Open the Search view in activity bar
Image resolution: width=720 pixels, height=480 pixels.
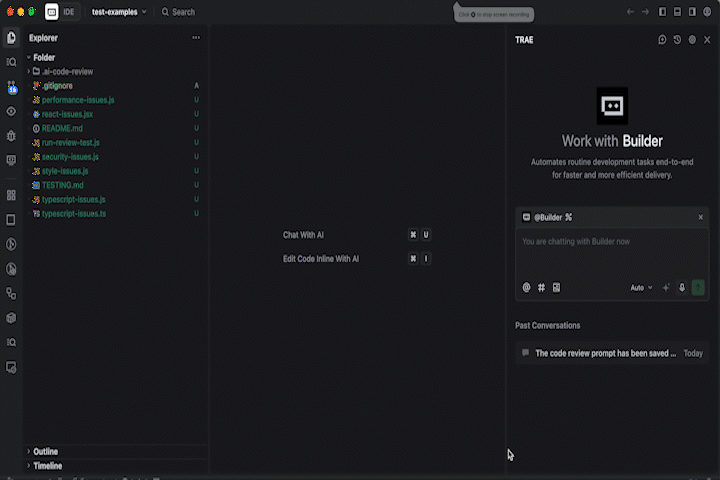[11, 62]
